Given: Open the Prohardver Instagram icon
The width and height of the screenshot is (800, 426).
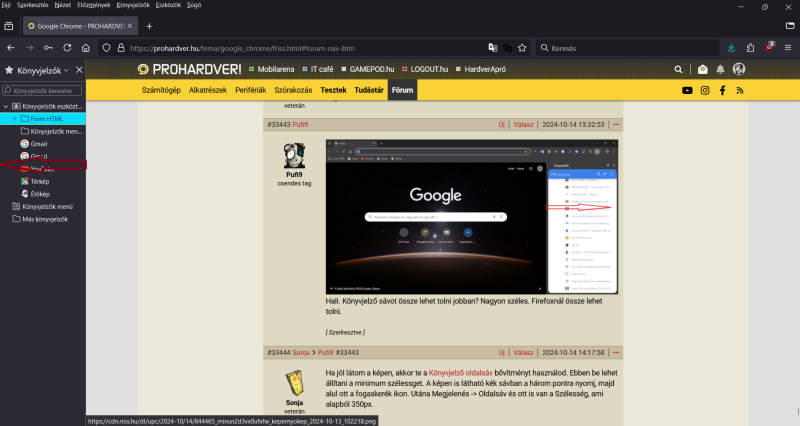Looking at the screenshot, I should [705, 90].
